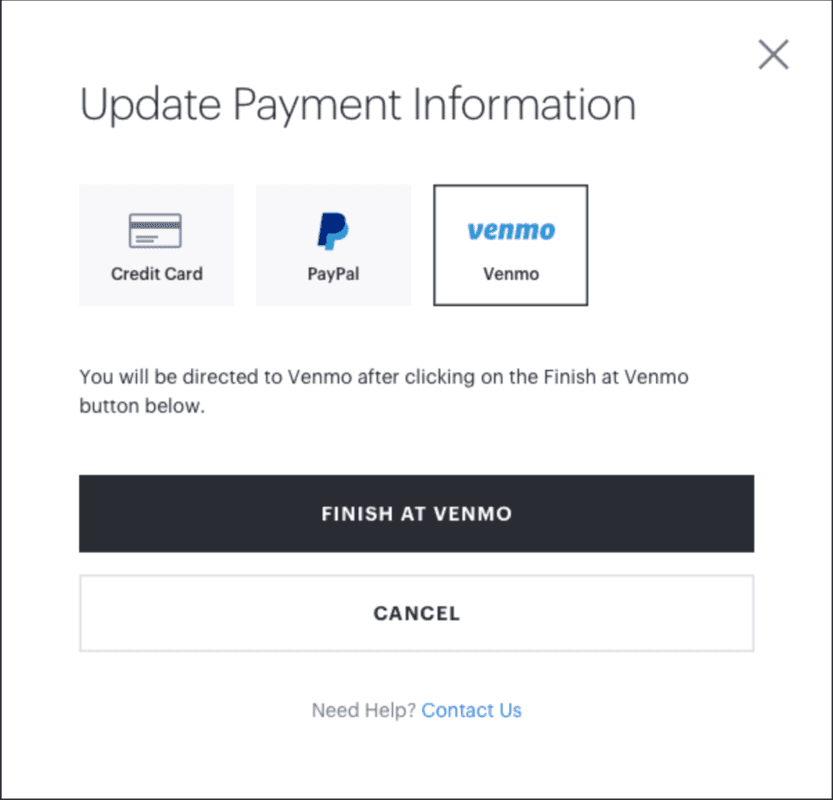Choose the PayPal payment tile
Viewport: 833px width, 800px height.
(x=333, y=245)
